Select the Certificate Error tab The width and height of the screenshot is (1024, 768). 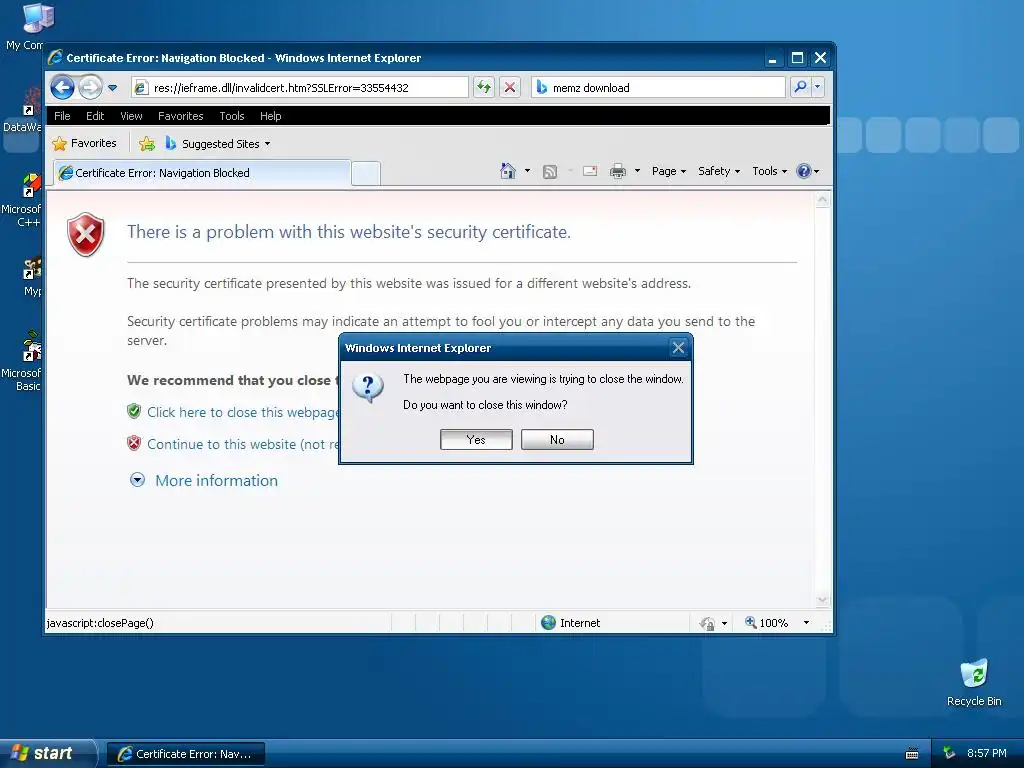[x=202, y=173]
